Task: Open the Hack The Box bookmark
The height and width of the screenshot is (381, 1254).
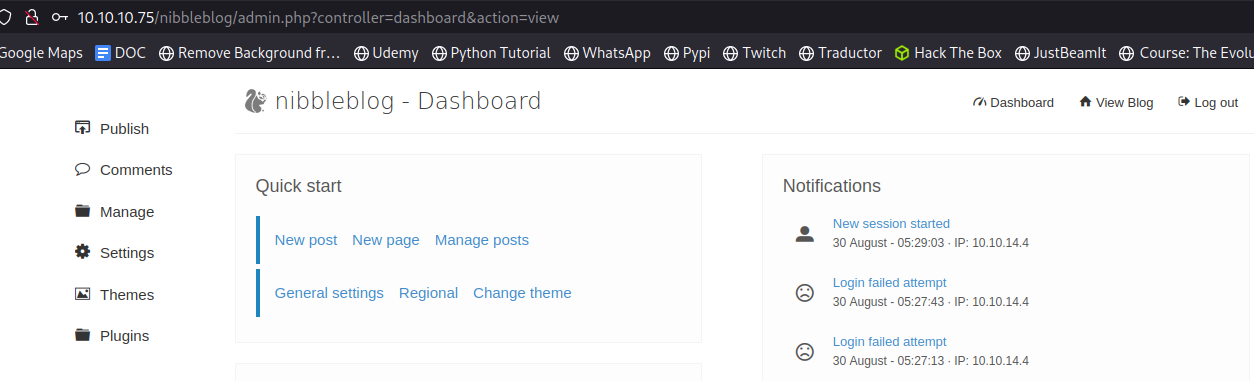Action: 948,53
